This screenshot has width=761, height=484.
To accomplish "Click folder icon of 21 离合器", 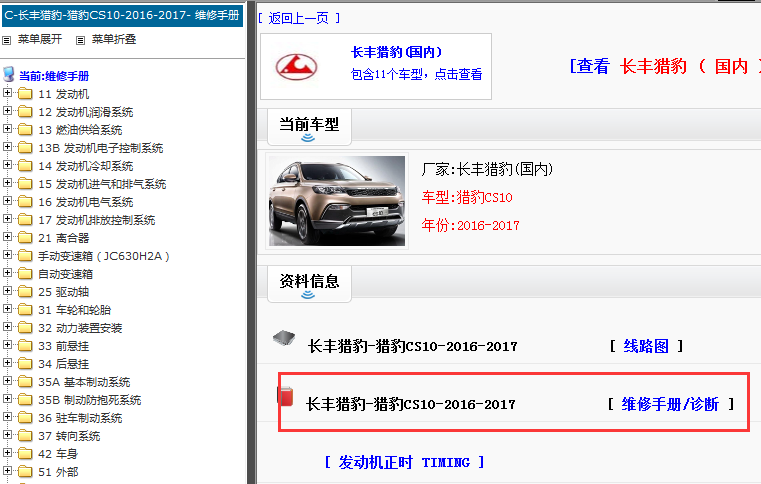I will [25, 237].
